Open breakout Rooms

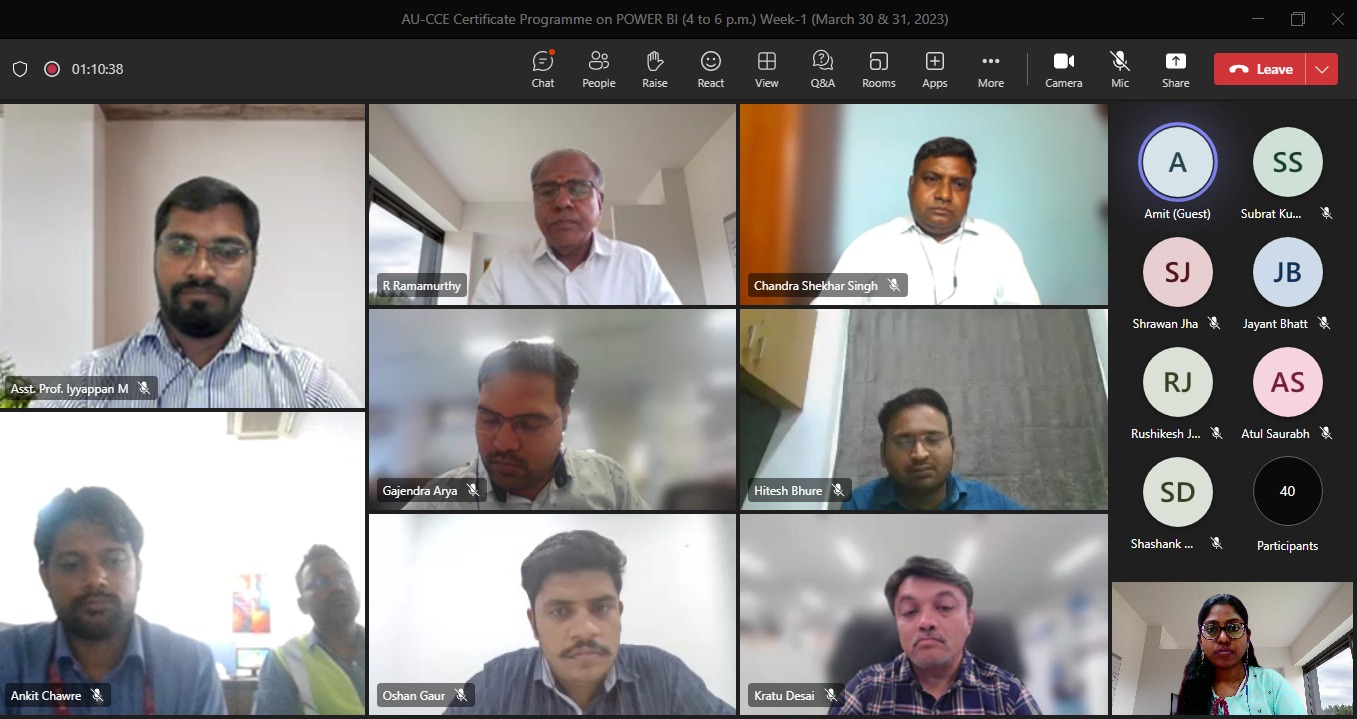pyautogui.click(x=879, y=69)
